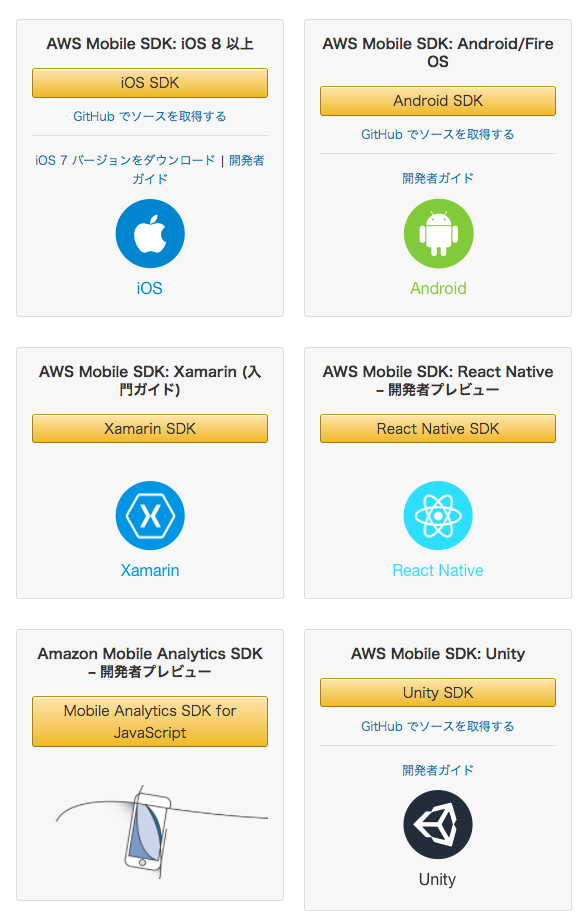Download the iOS SDK
Viewport: 582px width, 924px height.
(150, 83)
